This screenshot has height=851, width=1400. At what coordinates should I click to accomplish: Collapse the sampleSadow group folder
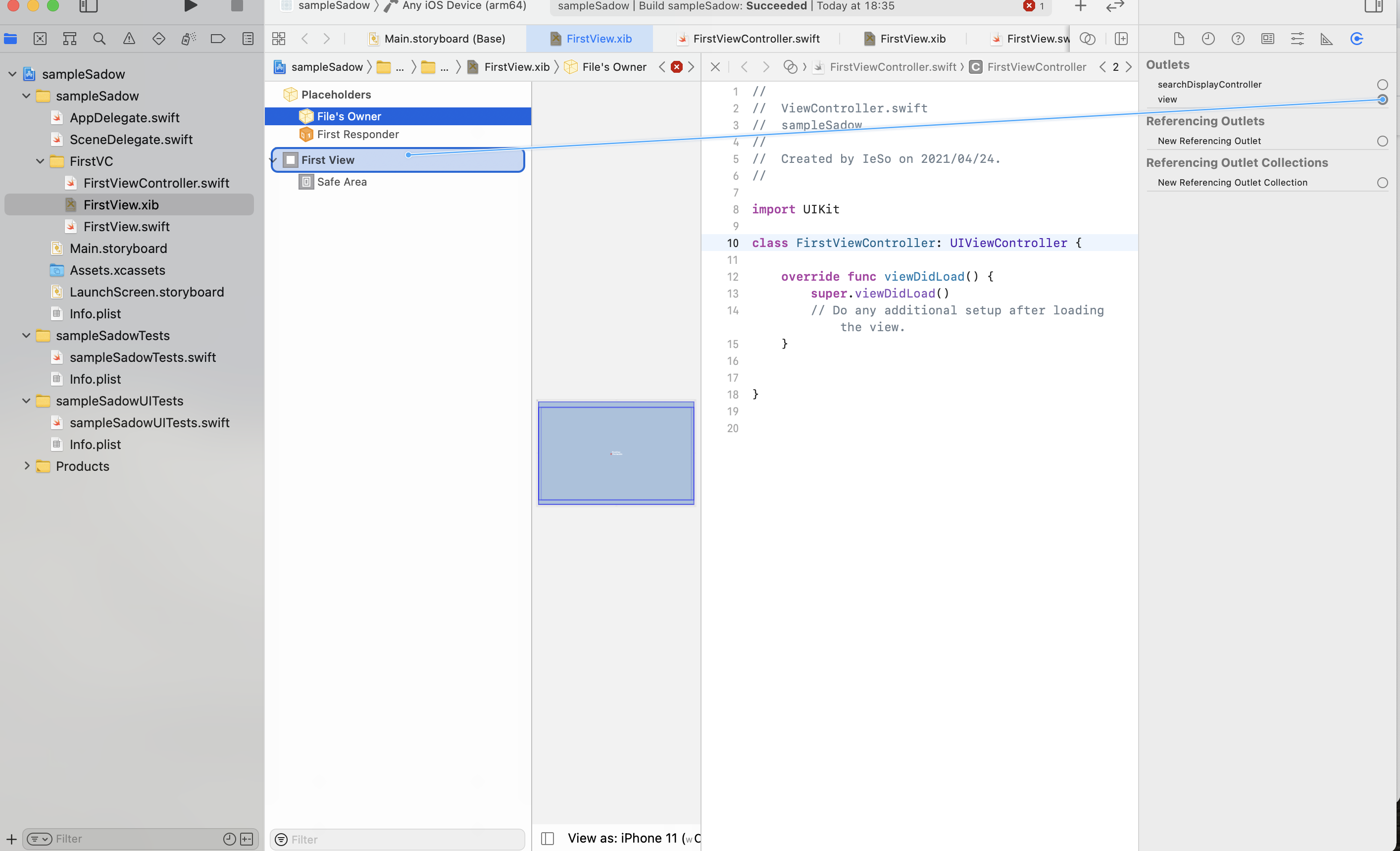coord(26,96)
